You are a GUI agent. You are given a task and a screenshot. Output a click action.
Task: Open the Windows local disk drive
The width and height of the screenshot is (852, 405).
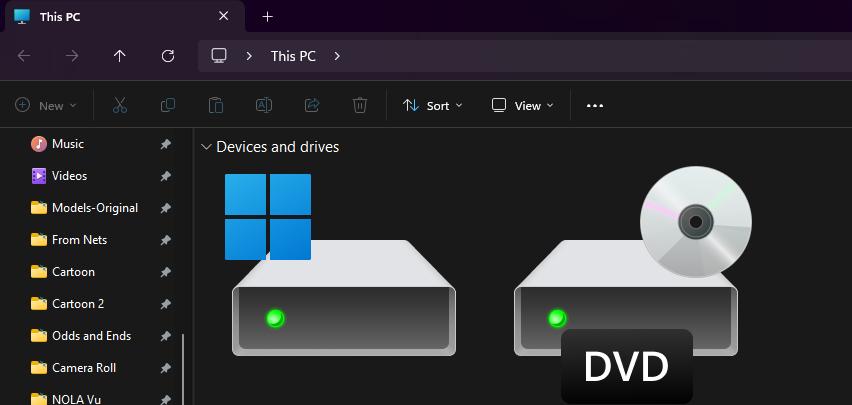[x=343, y=265]
